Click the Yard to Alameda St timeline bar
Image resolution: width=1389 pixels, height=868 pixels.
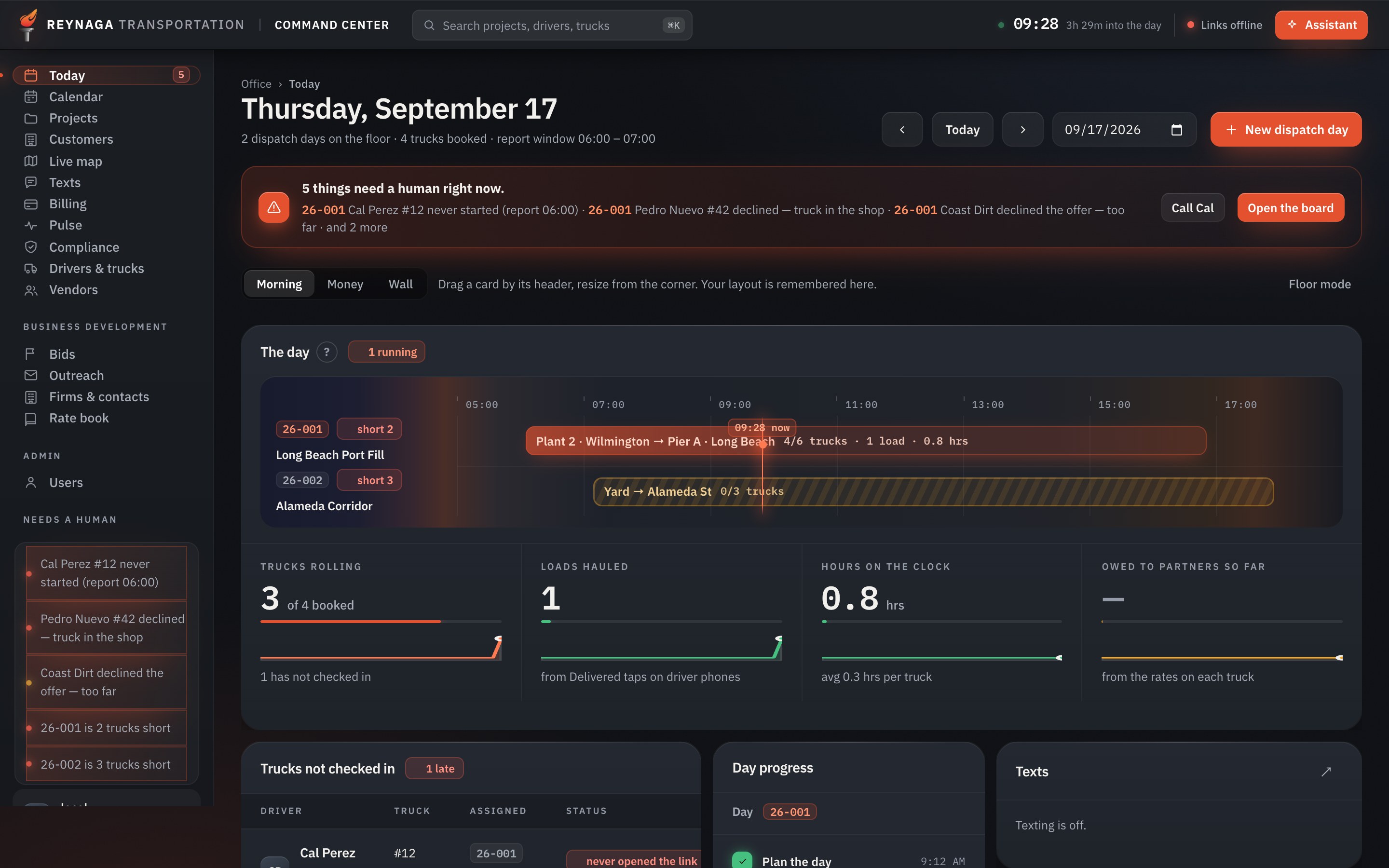coord(933,491)
